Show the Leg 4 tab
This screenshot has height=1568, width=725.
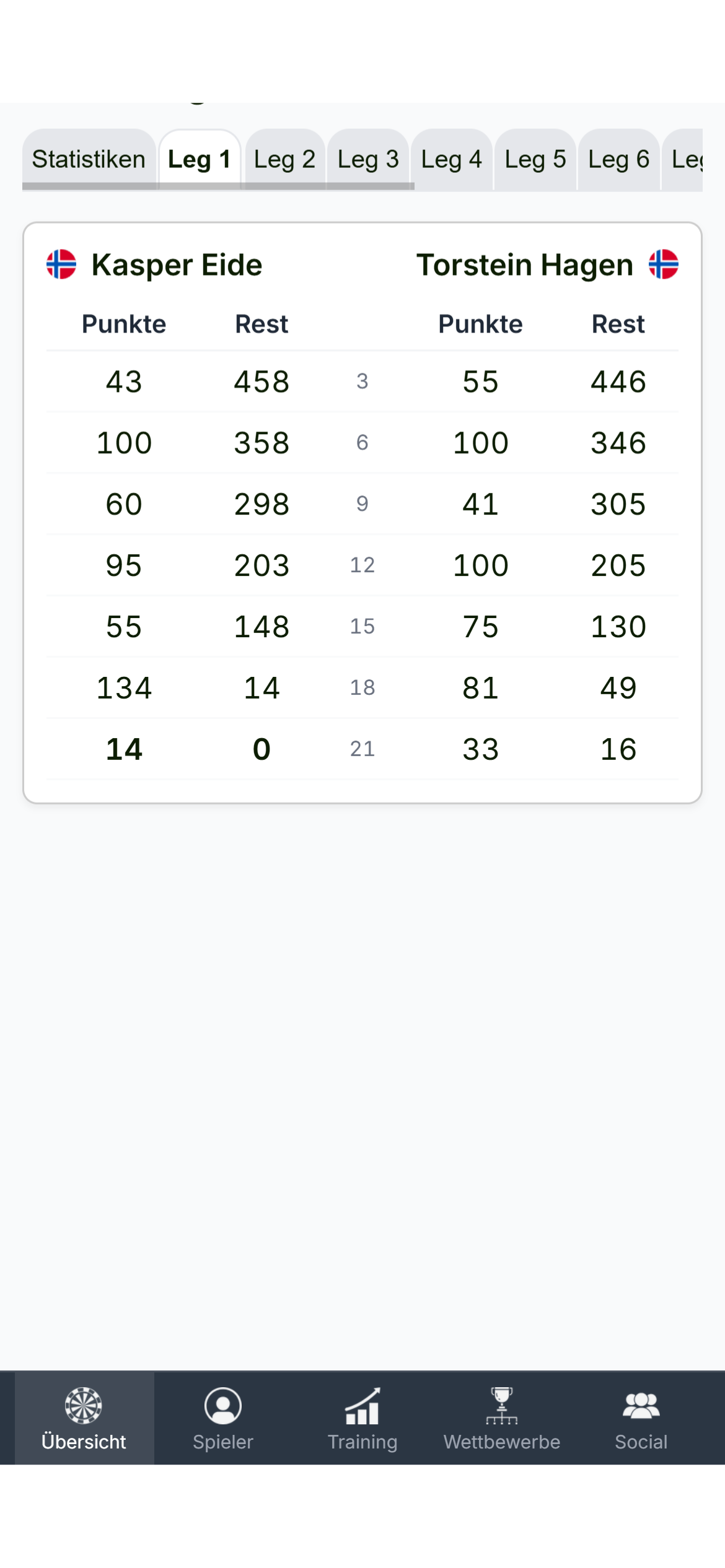pos(452,160)
